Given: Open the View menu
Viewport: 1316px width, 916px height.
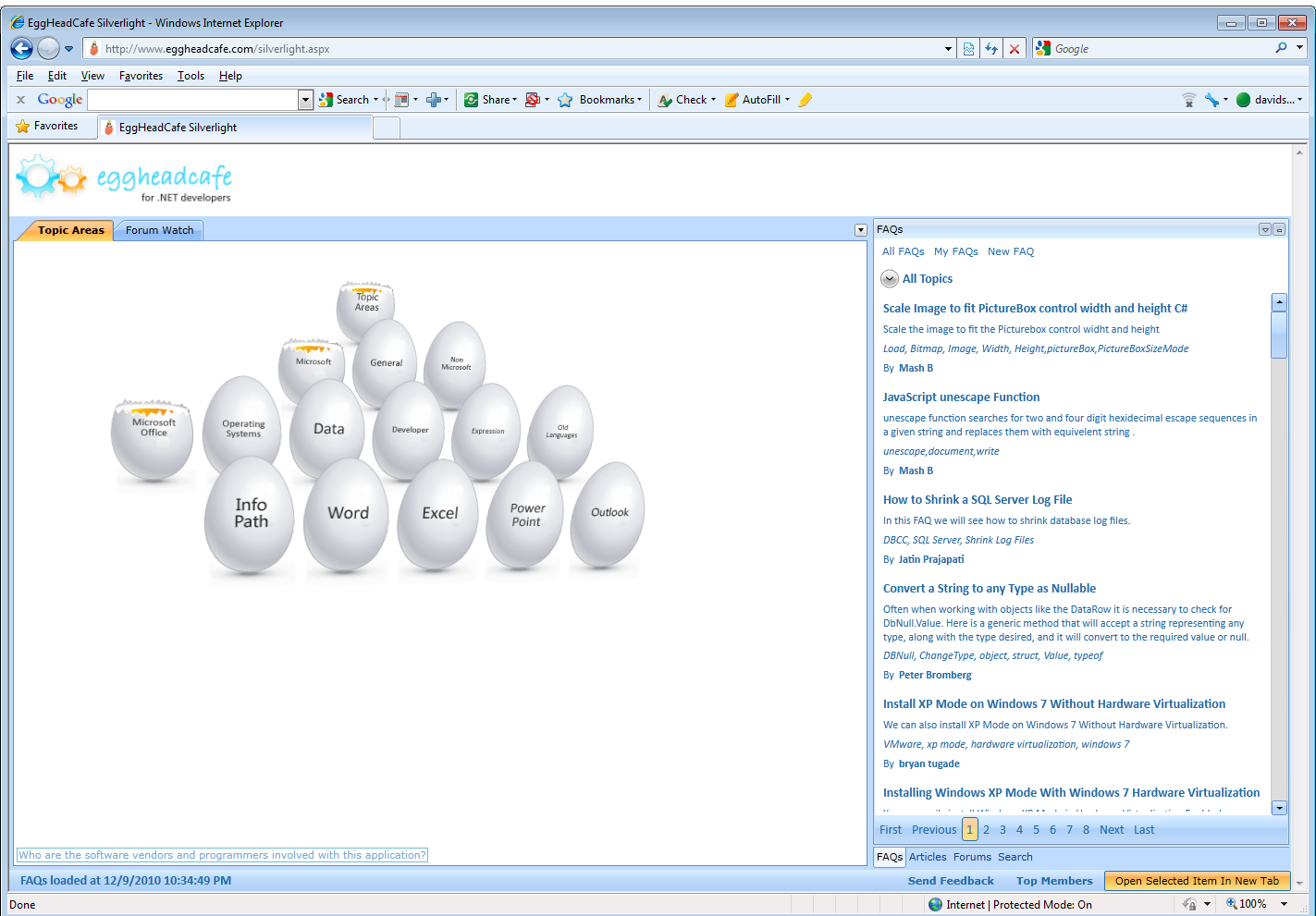Looking at the screenshot, I should [x=92, y=76].
